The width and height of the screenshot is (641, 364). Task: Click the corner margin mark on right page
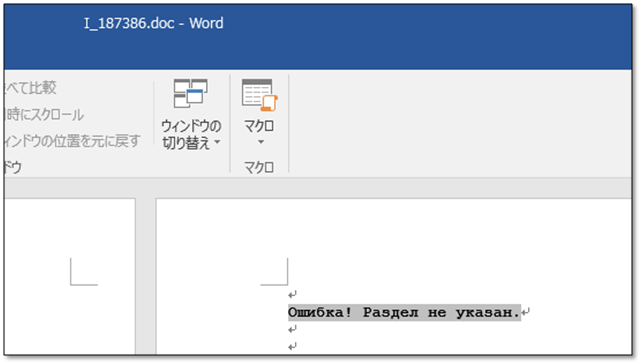[x=275, y=272]
